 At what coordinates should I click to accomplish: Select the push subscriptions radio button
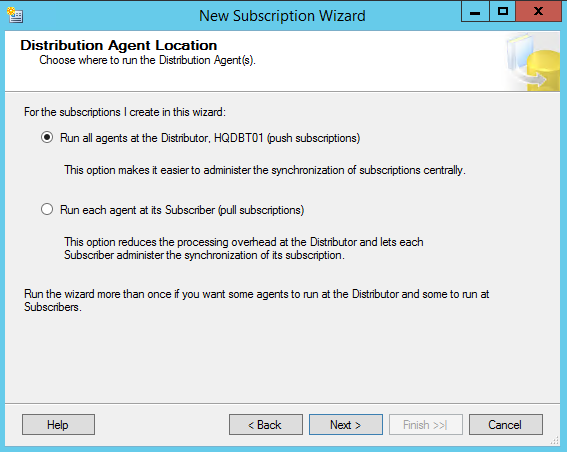click(x=47, y=138)
